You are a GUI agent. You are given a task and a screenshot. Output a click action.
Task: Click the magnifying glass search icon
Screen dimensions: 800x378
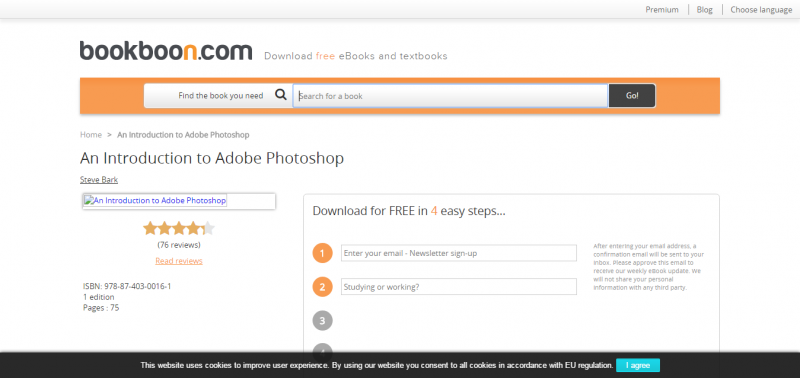coord(281,95)
